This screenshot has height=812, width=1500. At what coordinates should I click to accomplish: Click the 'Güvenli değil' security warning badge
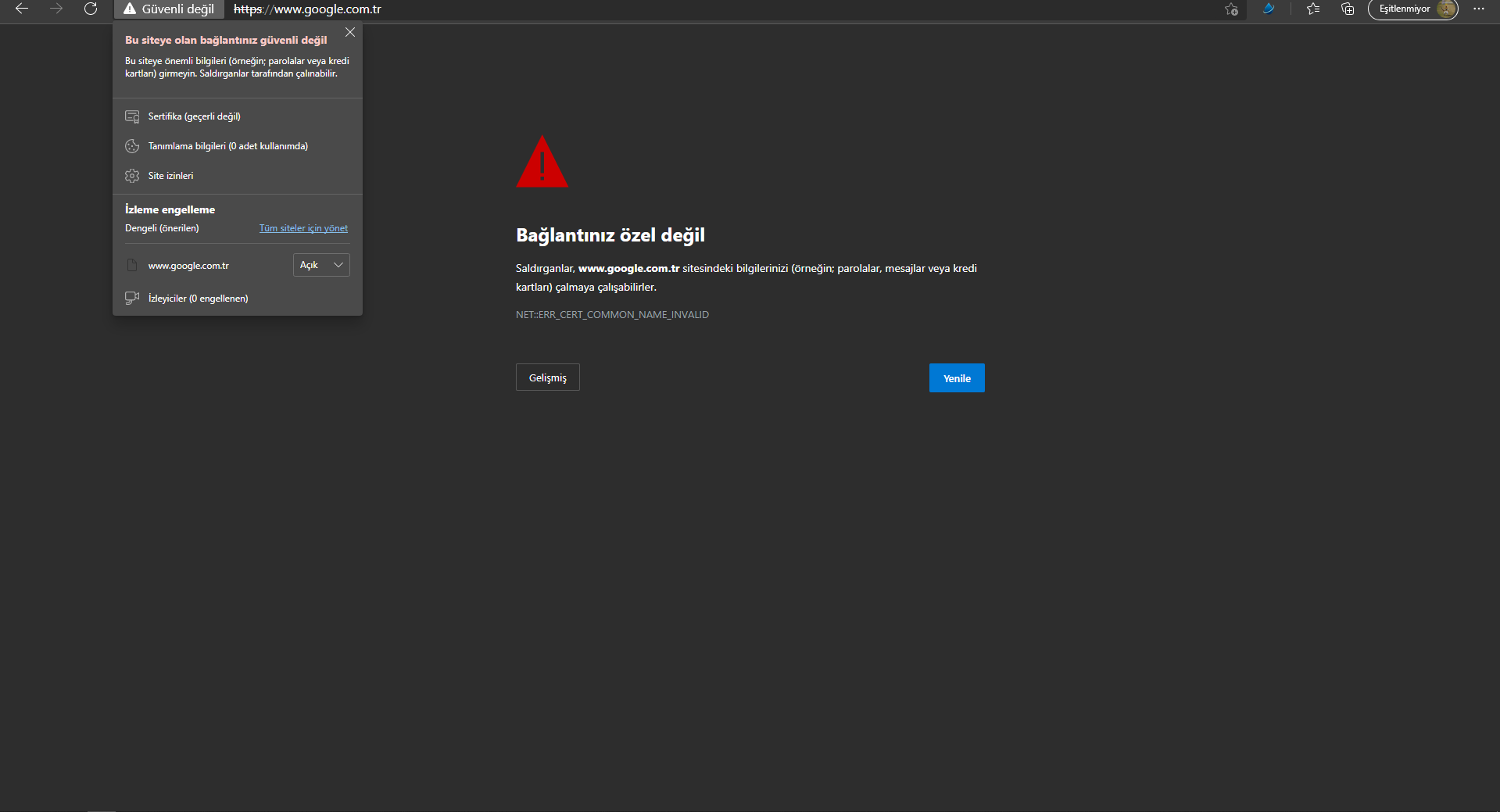click(x=169, y=9)
